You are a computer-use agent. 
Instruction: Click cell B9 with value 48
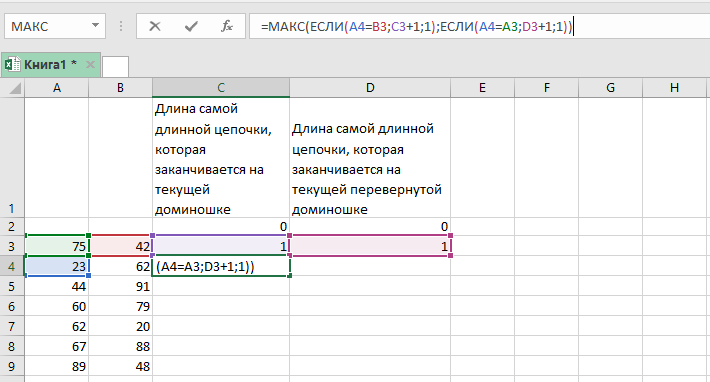coord(120,366)
